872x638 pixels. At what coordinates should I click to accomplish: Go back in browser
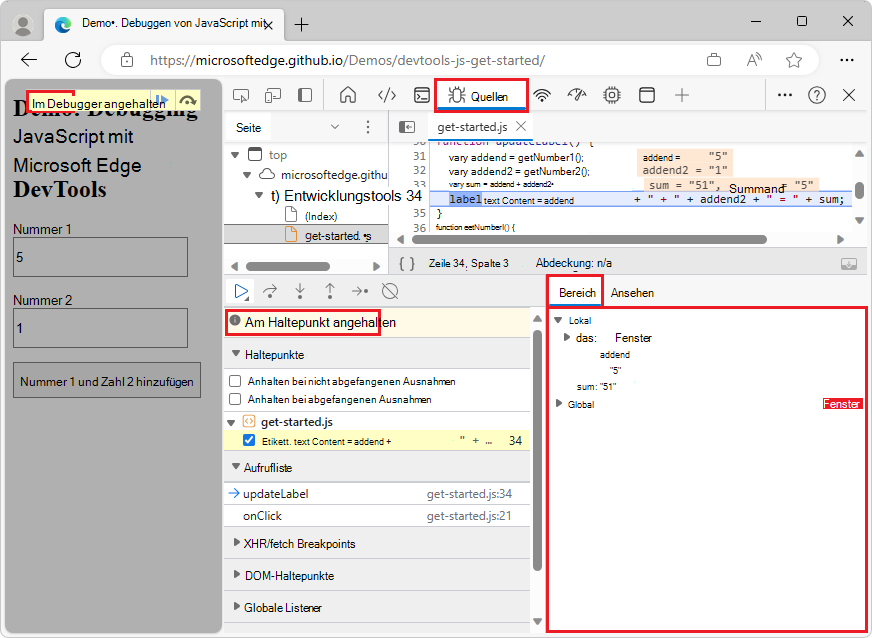[29, 60]
